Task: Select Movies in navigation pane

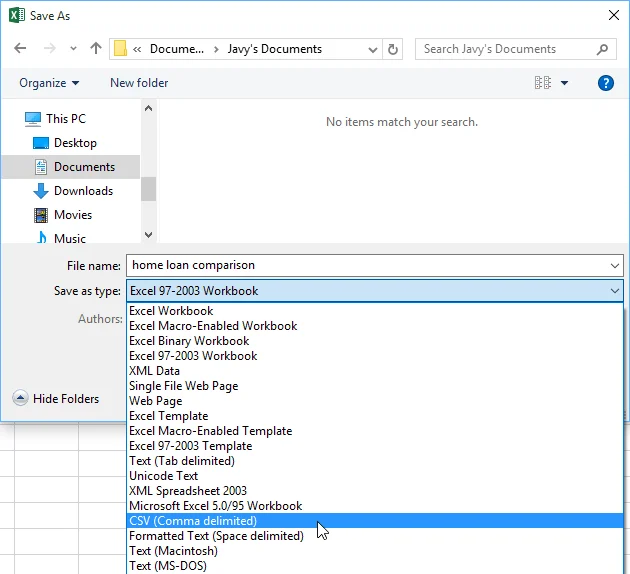Action: (63, 215)
